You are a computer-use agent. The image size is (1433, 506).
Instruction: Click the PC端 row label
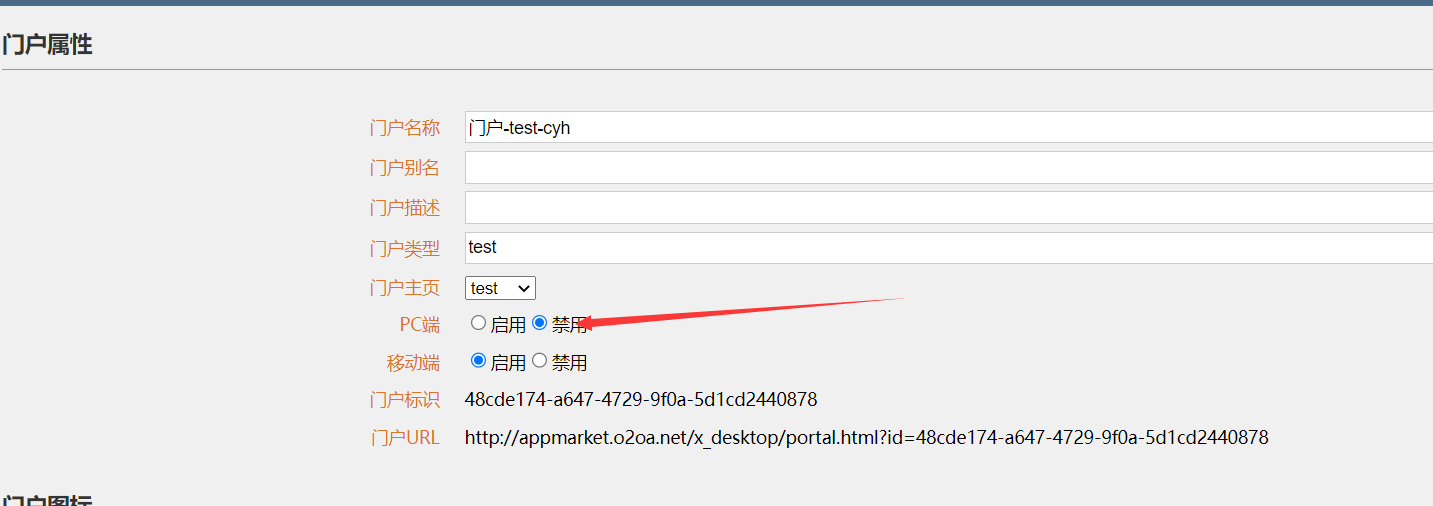coord(419,324)
